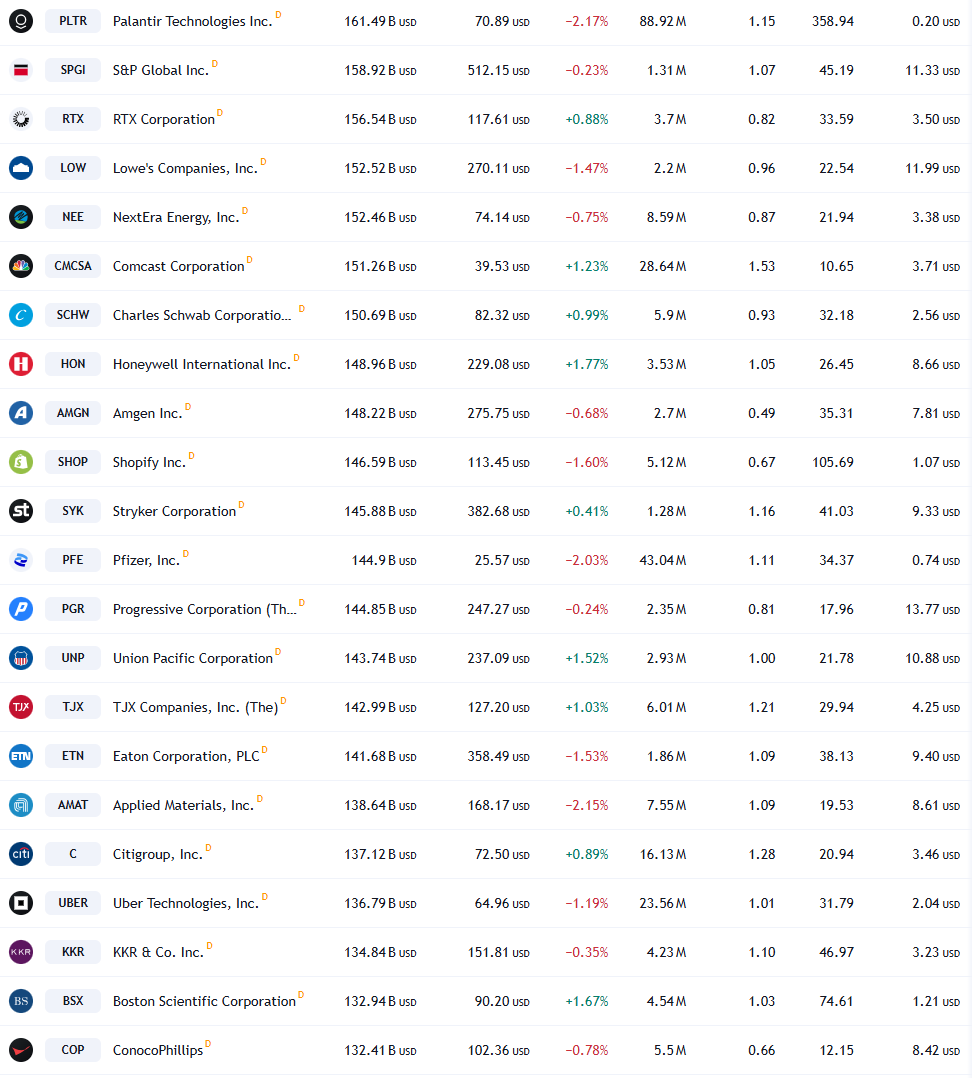Screen dimensions: 972x1078
Task: Click the Eaton ETN logo icon
Action: 21,756
